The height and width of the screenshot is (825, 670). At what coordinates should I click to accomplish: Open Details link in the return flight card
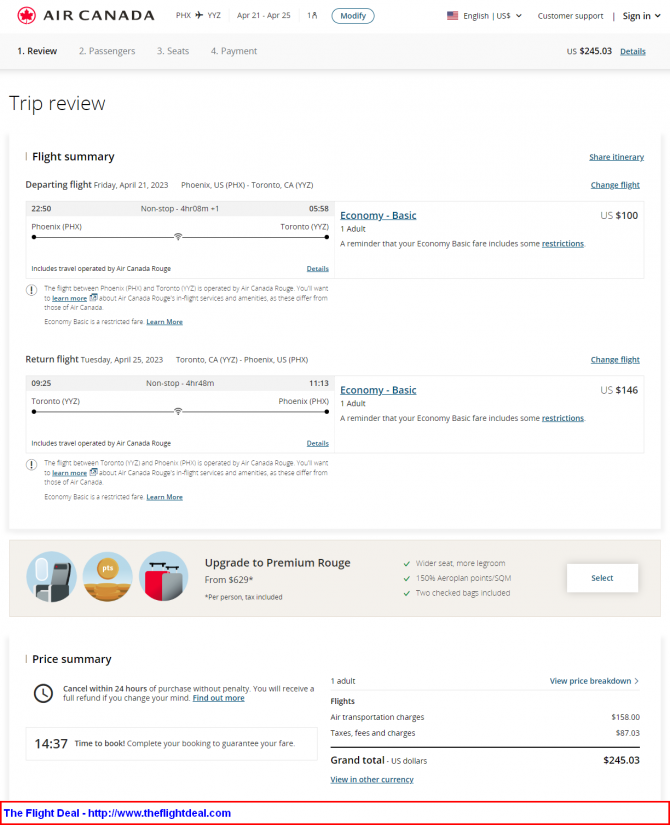coord(317,443)
